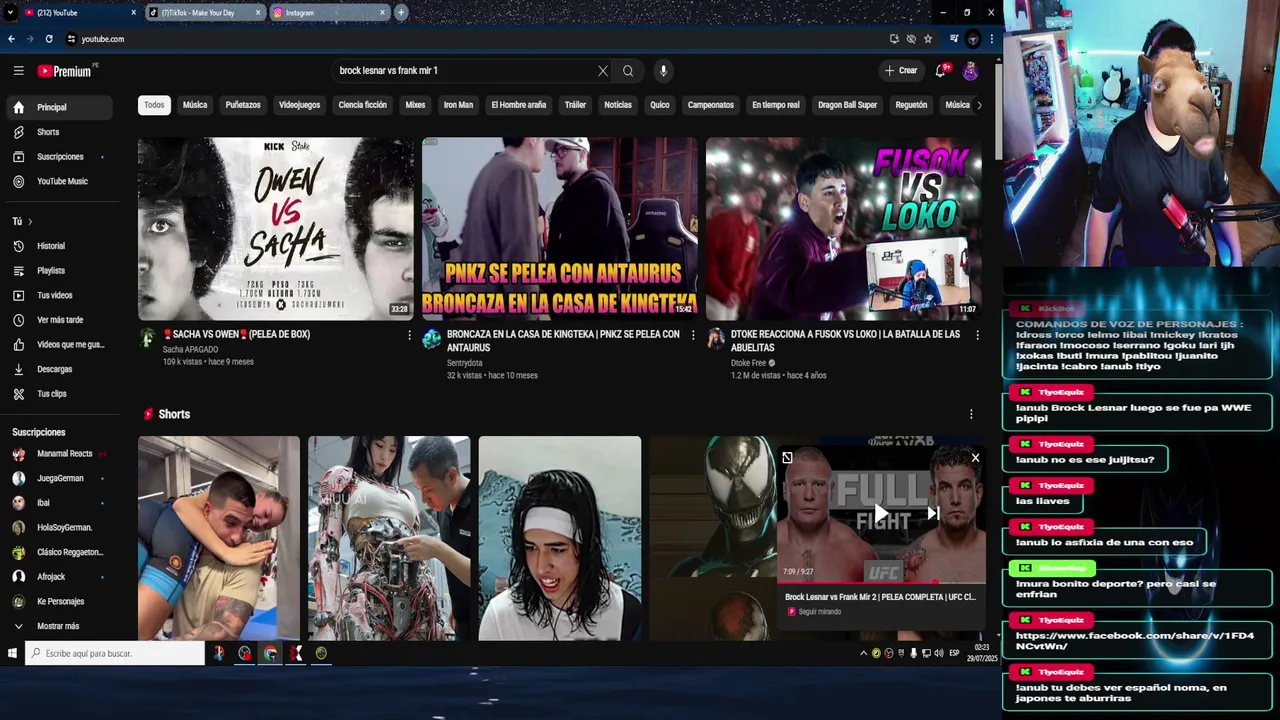Image resolution: width=1280 pixels, height=720 pixels.
Task: Open options for SACHA VS OWEN video
Action: tap(409, 335)
